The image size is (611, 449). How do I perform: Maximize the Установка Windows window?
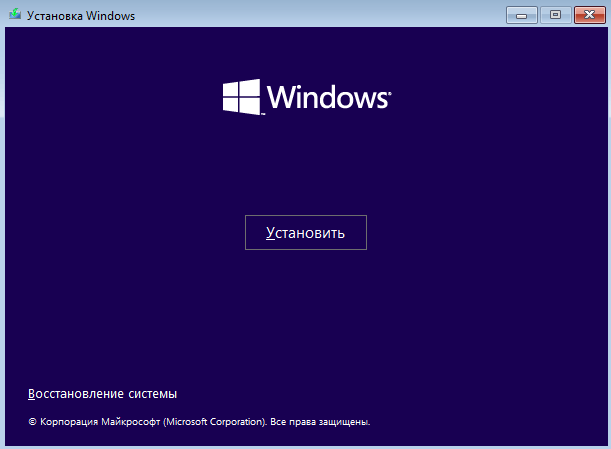pos(555,16)
